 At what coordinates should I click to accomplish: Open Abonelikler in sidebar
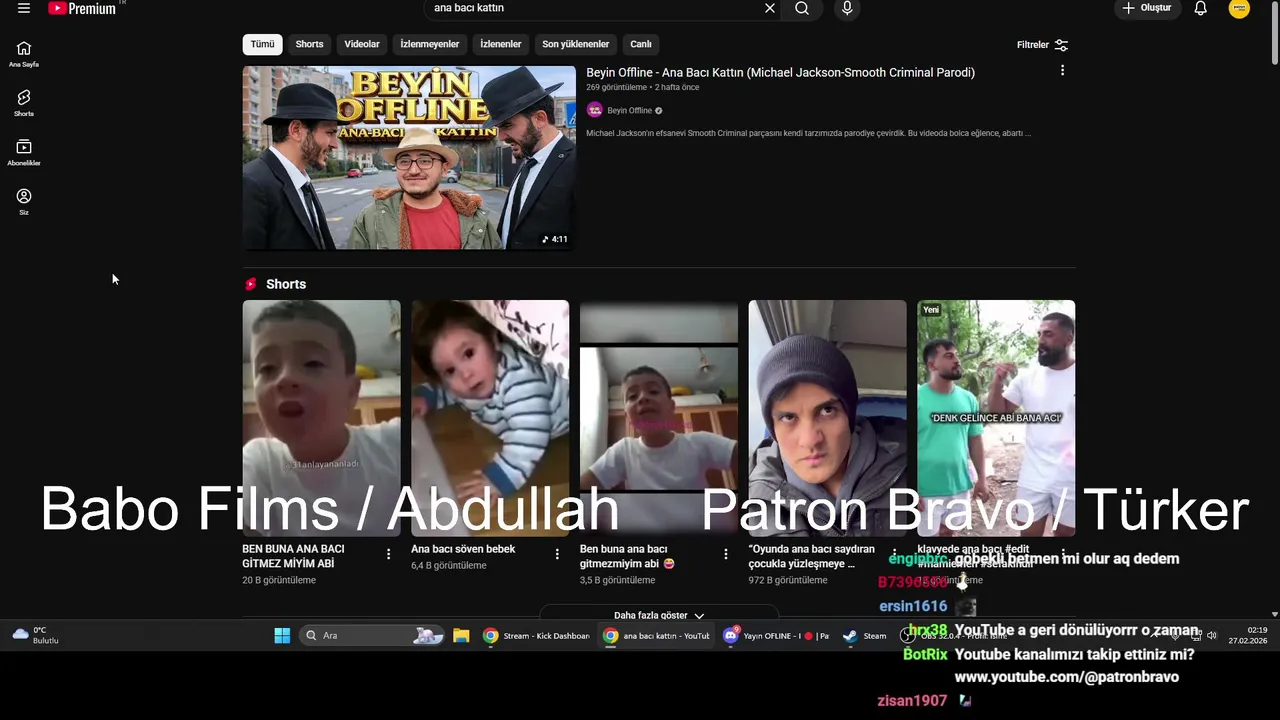click(x=24, y=152)
